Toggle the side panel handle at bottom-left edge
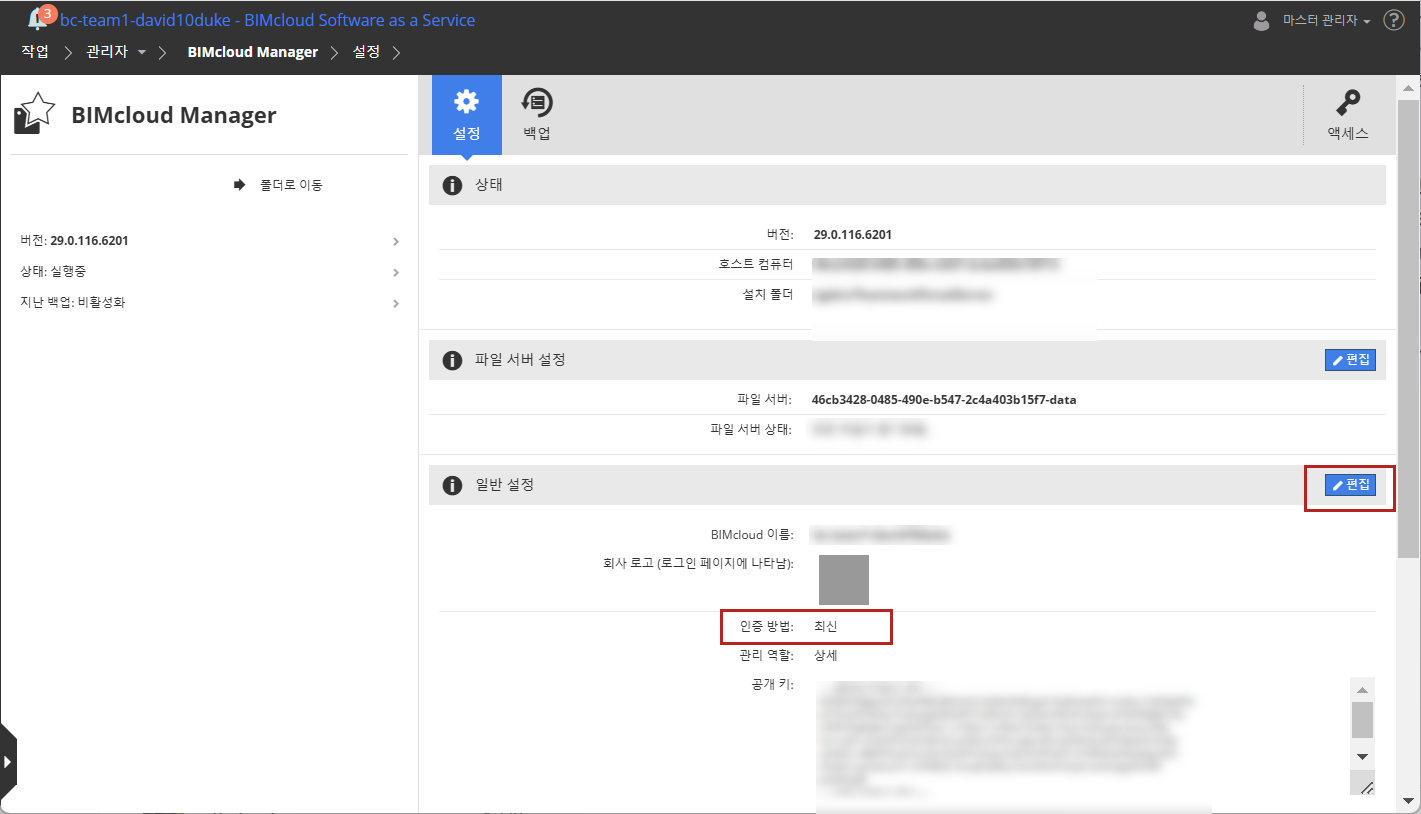Viewport: 1421px width, 814px height. click(x=8, y=762)
